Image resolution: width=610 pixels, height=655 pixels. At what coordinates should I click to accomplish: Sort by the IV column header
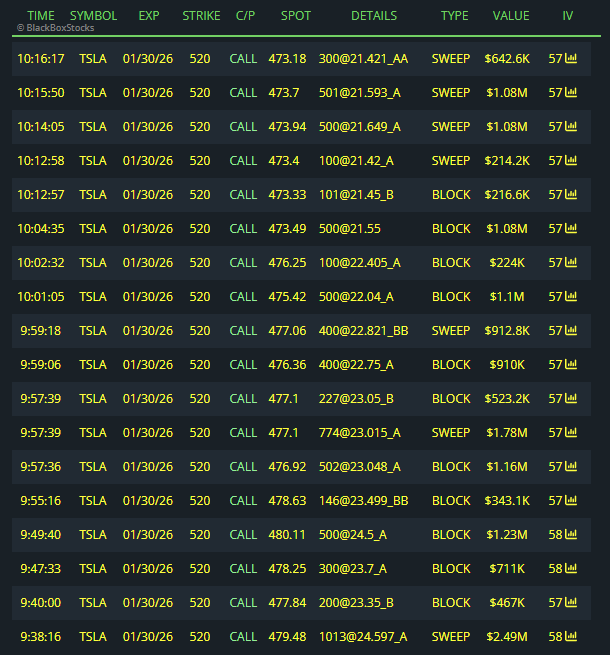coord(567,16)
